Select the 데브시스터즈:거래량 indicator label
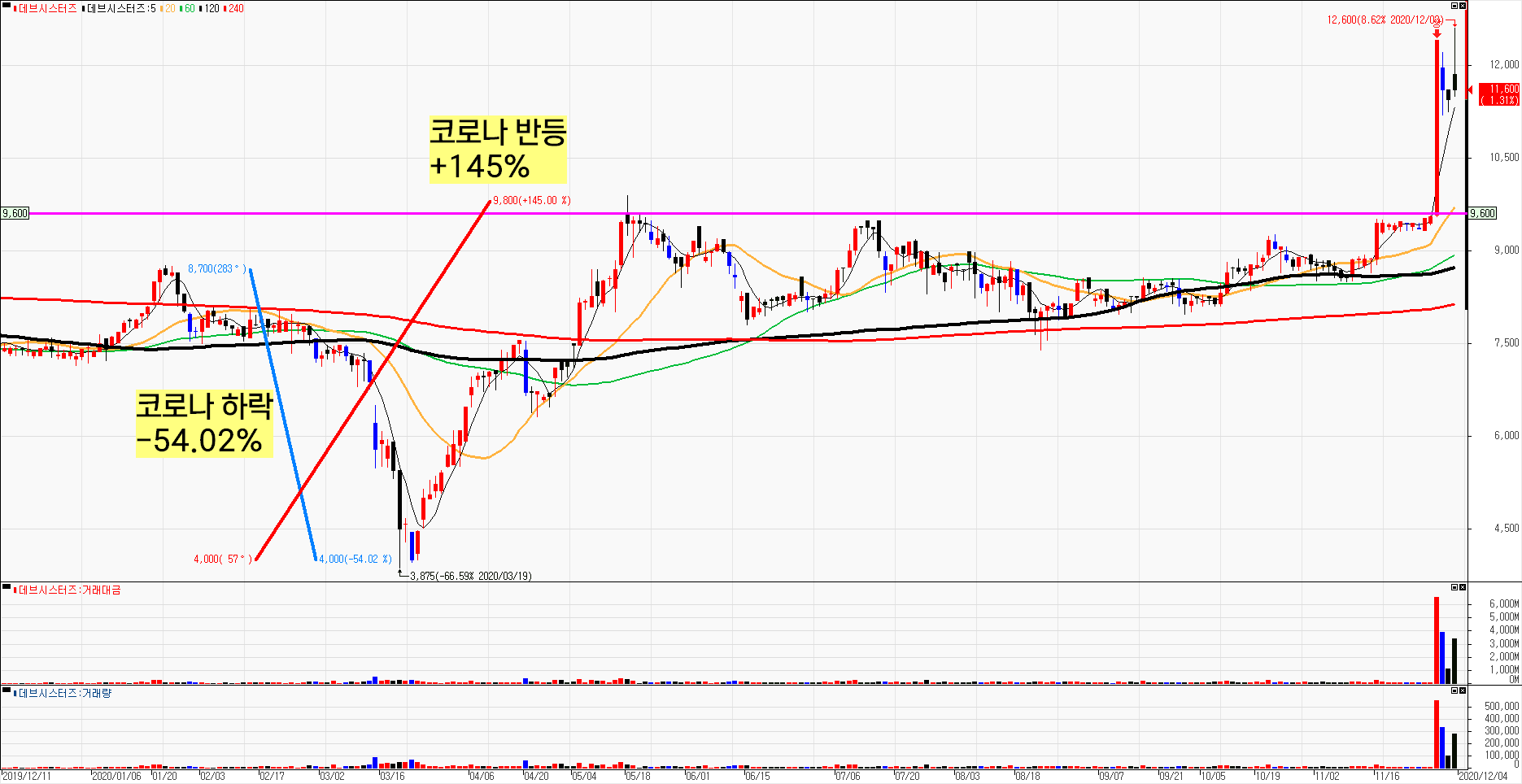This screenshot has height=784, width=1522. pyautogui.click(x=63, y=693)
